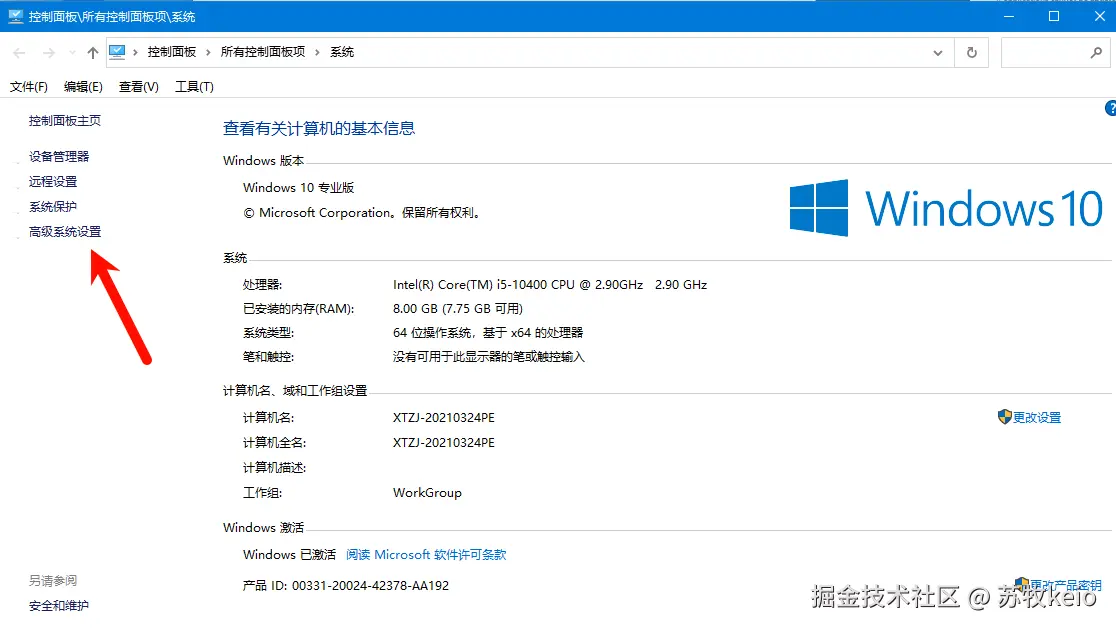Click the Windows 10 logo
The height and width of the screenshot is (630, 1116).
tap(947, 208)
